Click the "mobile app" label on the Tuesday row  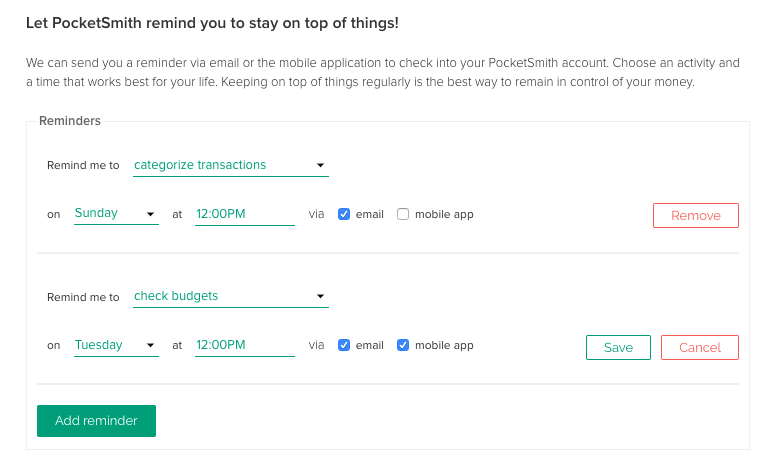444,346
